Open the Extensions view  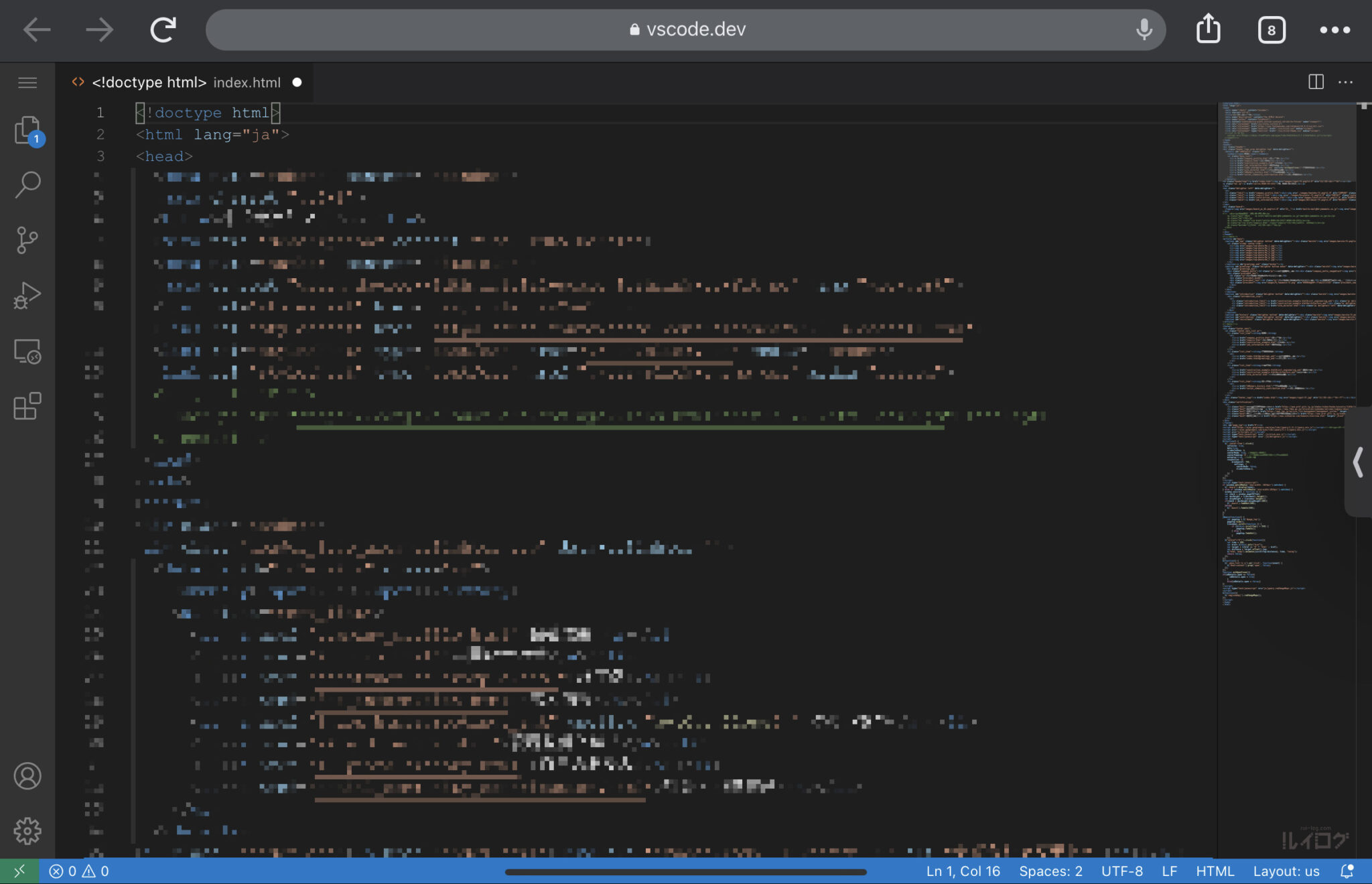(27, 405)
